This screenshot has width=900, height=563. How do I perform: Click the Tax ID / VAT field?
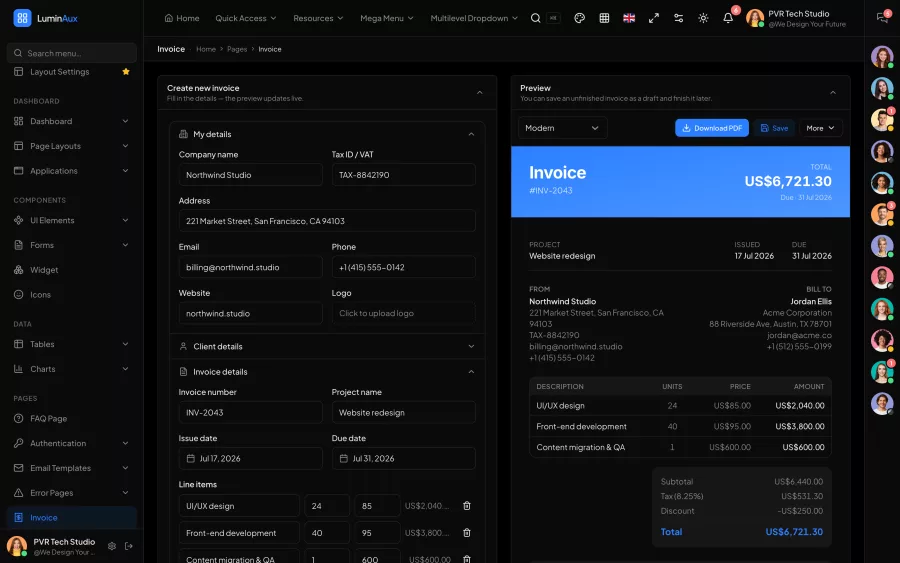[x=404, y=175]
